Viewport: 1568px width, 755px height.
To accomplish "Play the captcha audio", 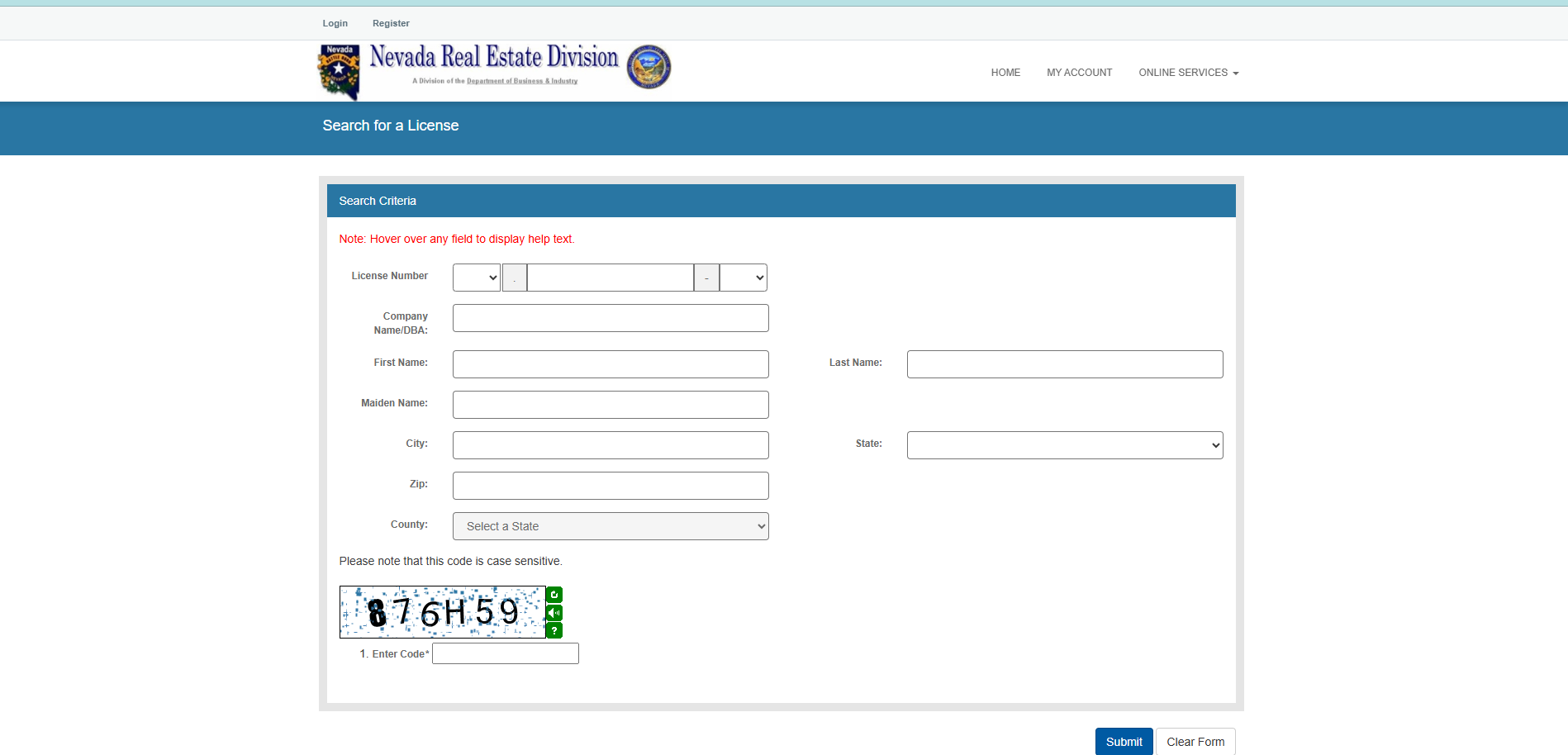I will click(554, 613).
